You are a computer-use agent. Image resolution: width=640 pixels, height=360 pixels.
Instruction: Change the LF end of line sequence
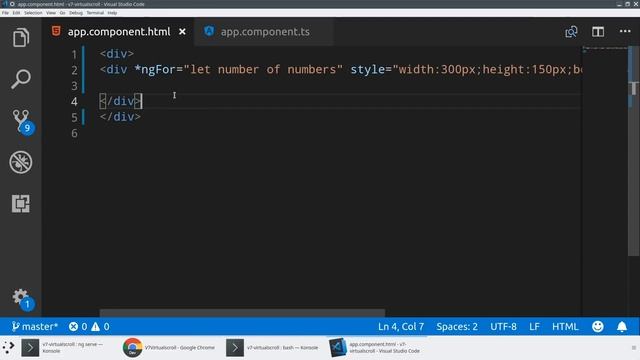[534, 327]
